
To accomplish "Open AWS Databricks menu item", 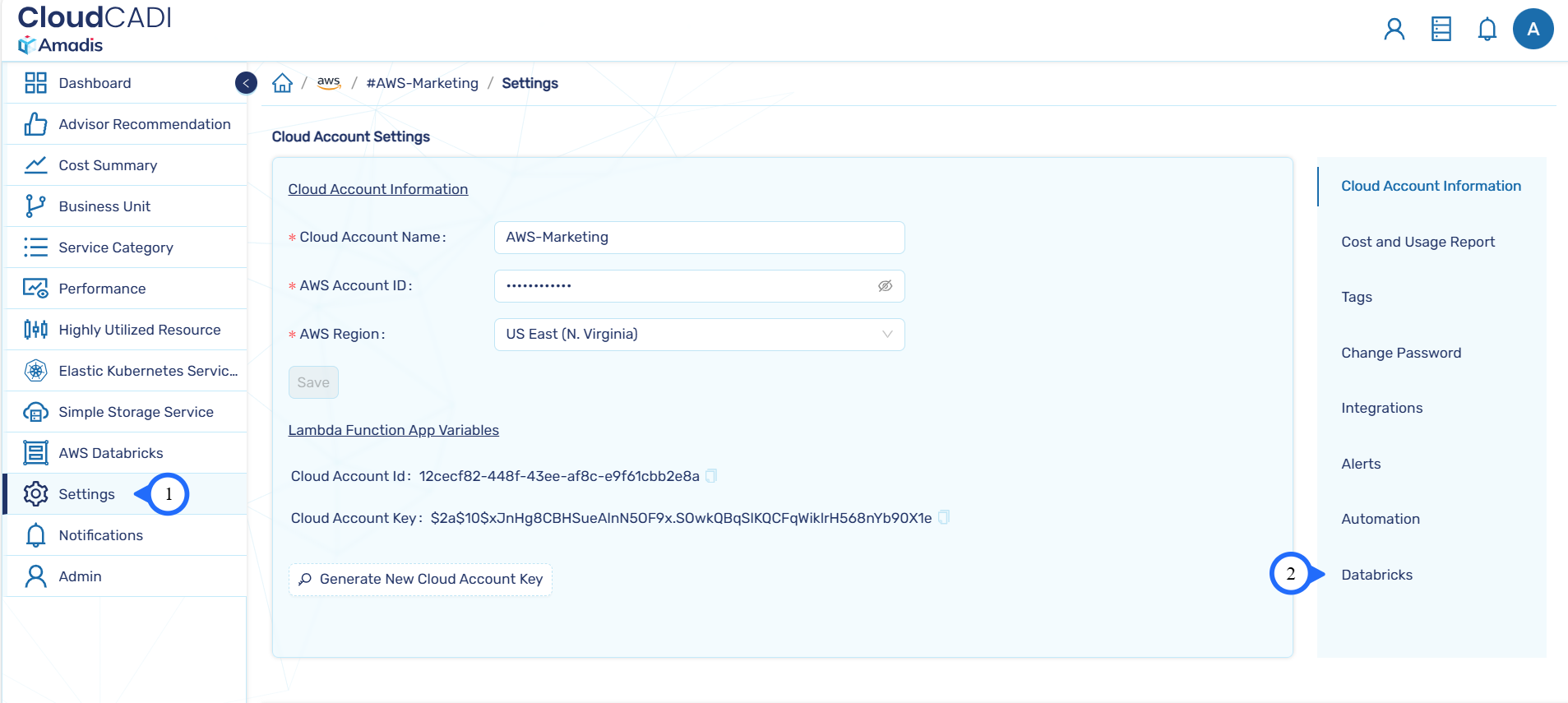I will [126, 453].
